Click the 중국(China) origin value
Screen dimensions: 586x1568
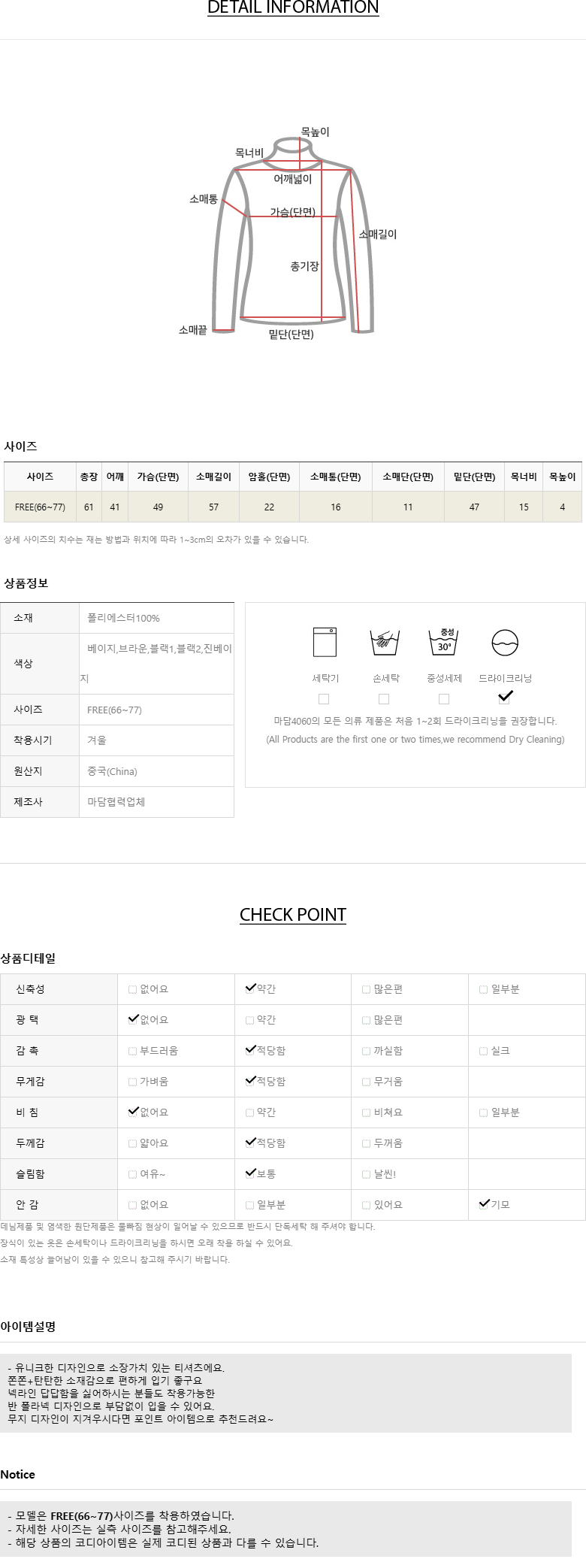[x=112, y=772]
